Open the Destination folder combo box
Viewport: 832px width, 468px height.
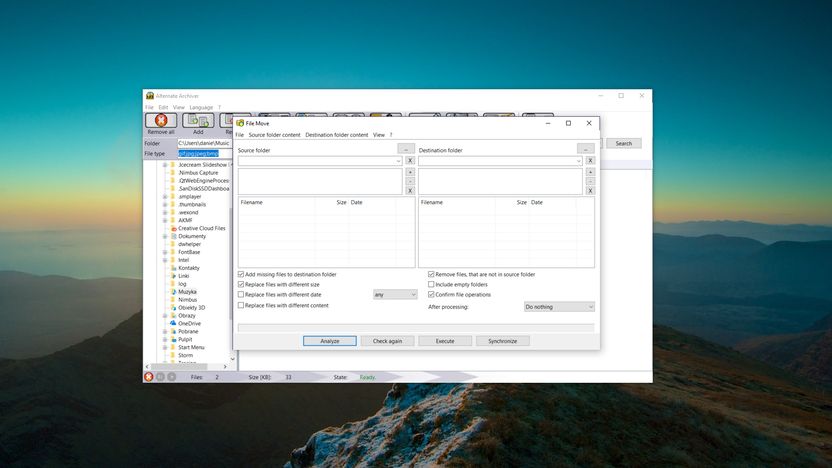click(500, 161)
